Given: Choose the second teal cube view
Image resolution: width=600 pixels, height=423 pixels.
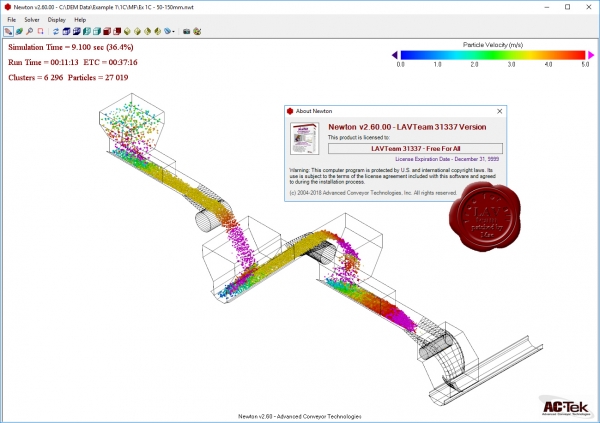Looking at the screenshot, I should point(97,31).
